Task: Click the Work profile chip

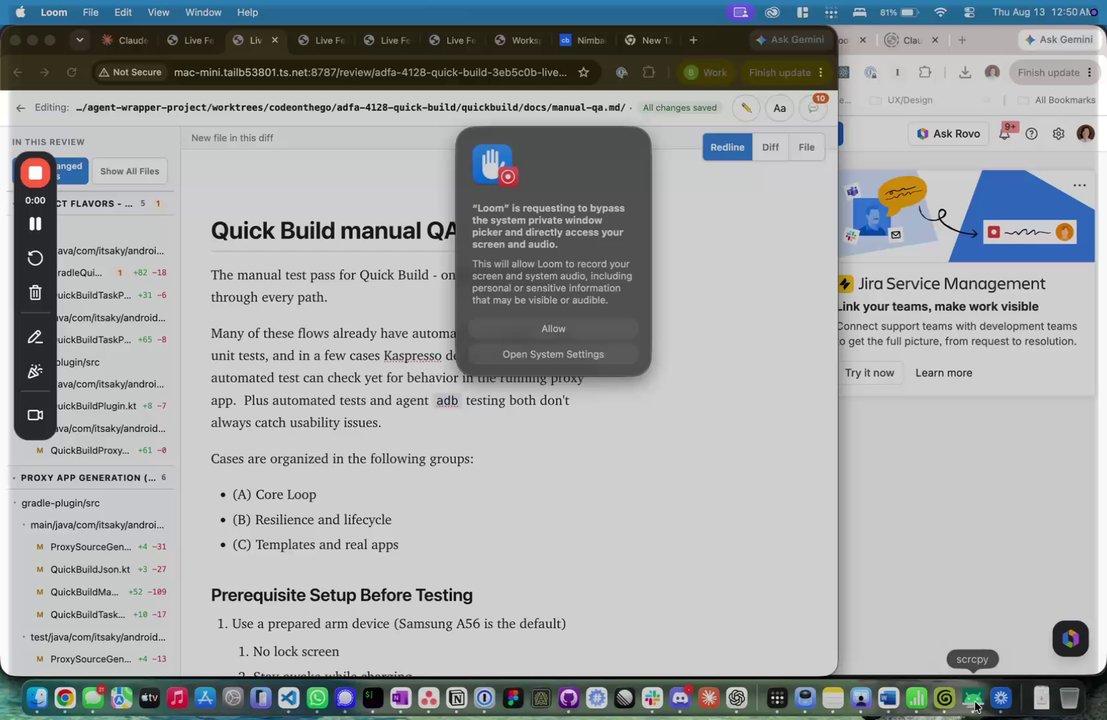Action: tap(706, 72)
